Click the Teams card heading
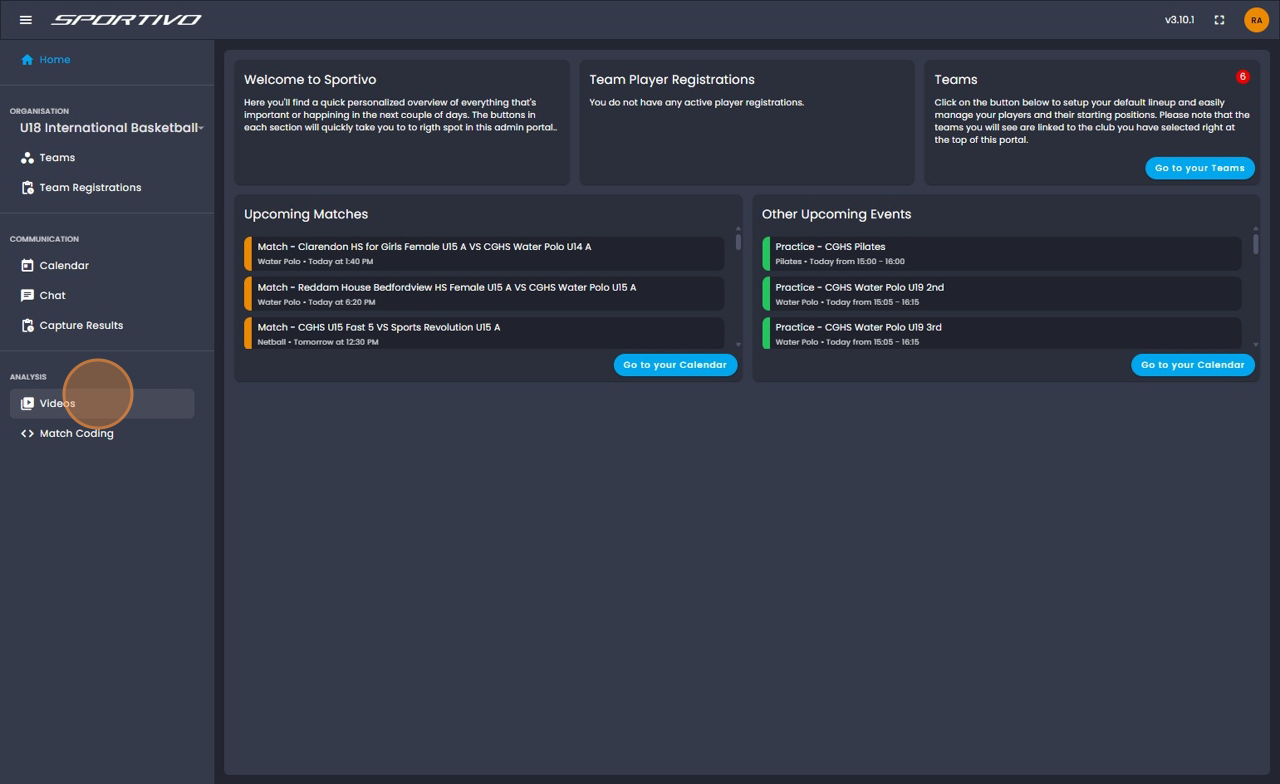1280x784 pixels. (956, 80)
